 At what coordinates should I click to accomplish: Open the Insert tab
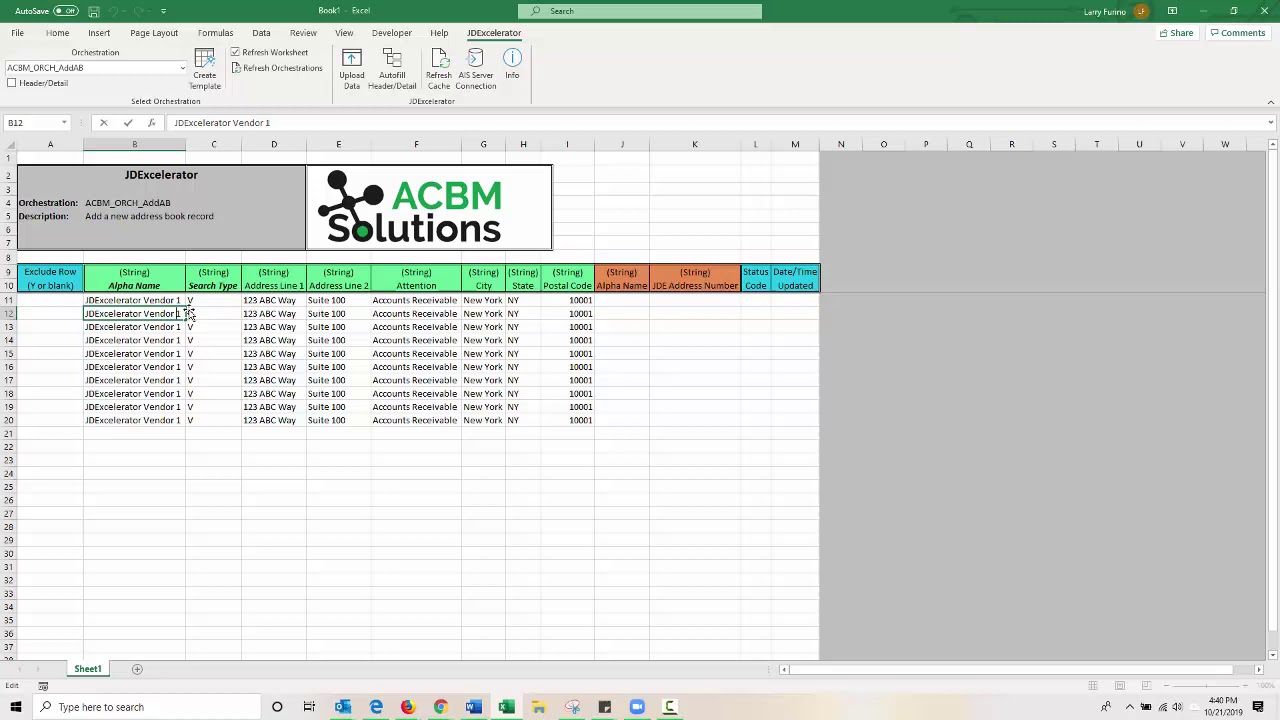click(x=99, y=33)
